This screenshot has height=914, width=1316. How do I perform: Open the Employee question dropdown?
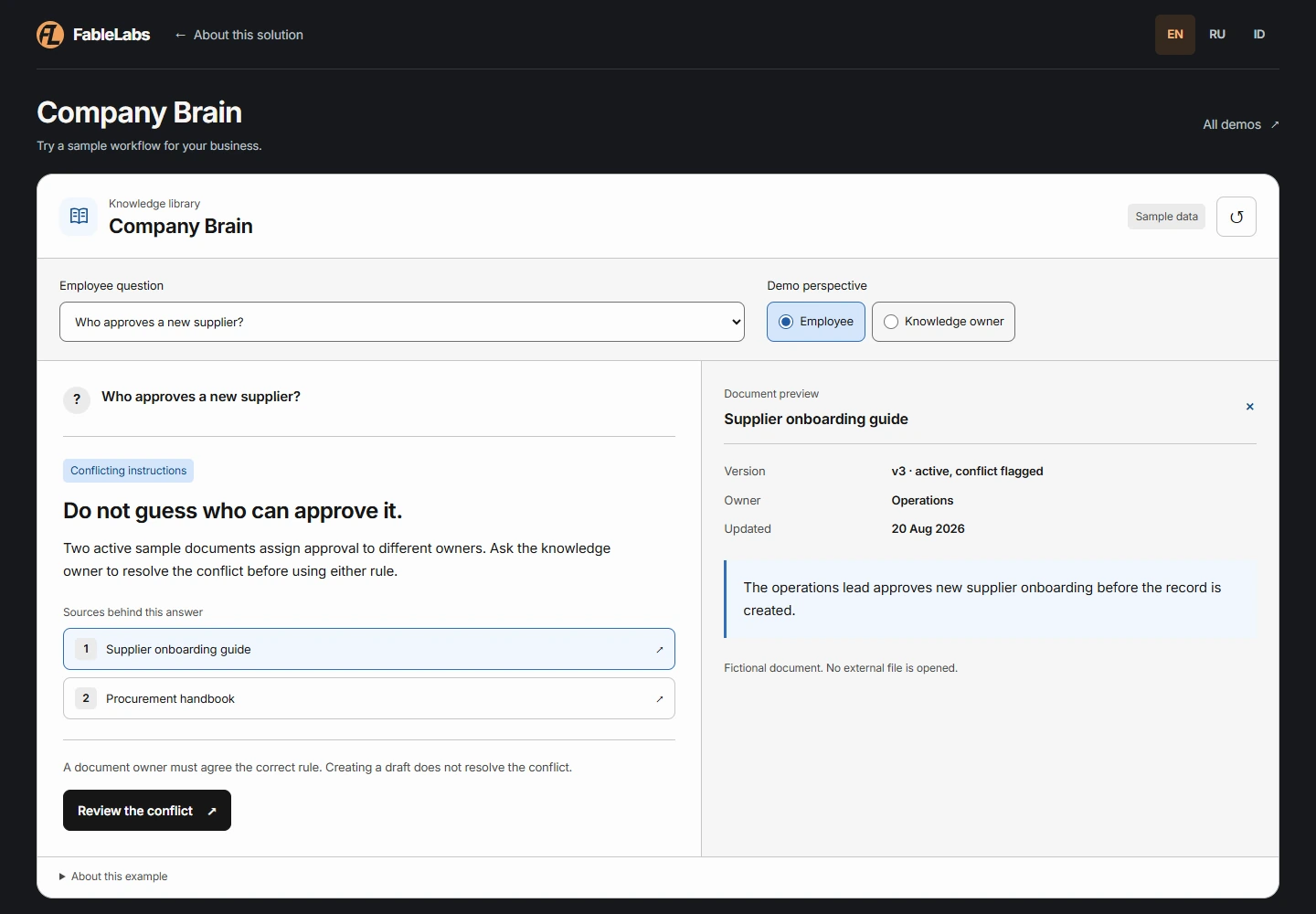tap(402, 322)
